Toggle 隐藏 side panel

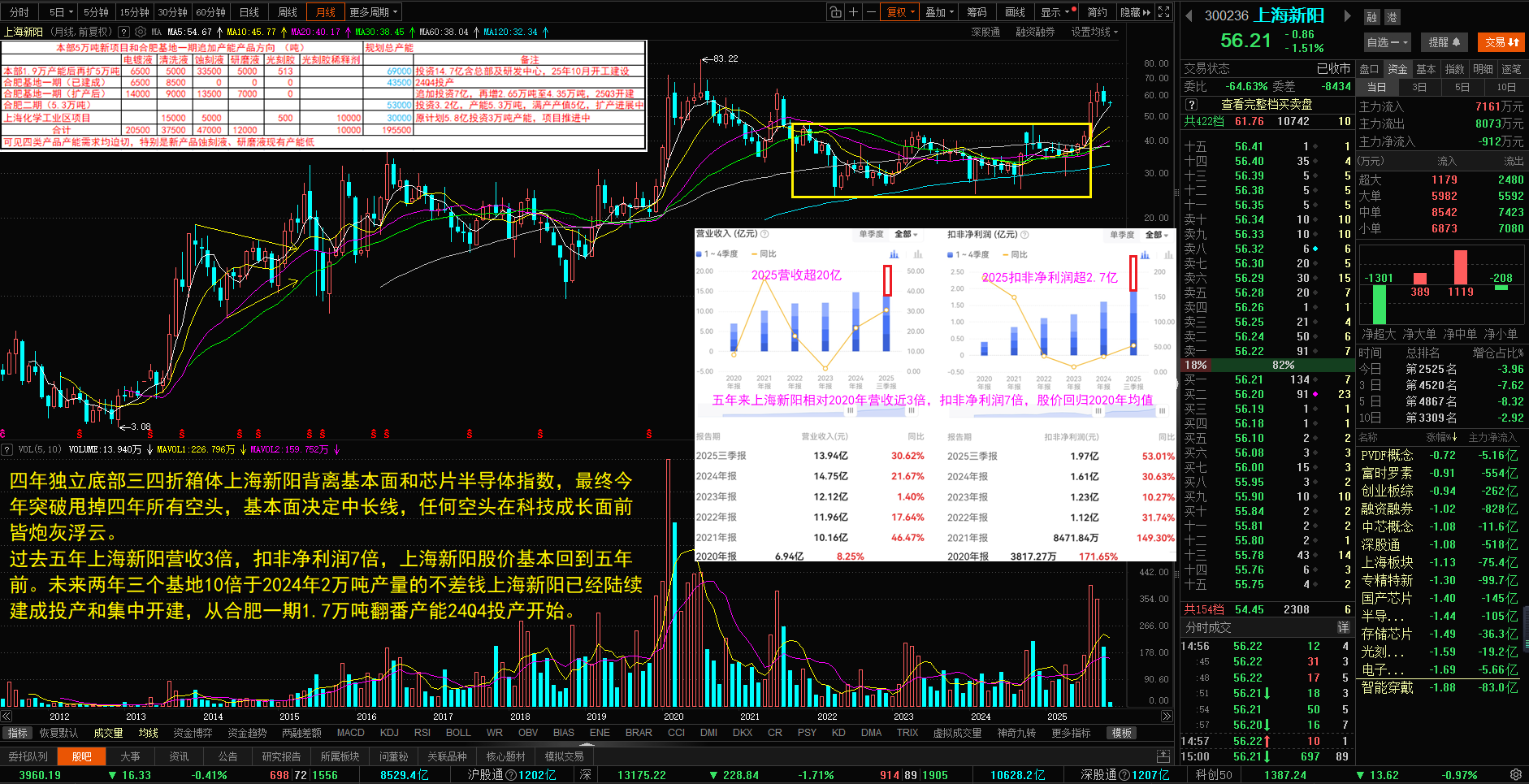point(1135,12)
